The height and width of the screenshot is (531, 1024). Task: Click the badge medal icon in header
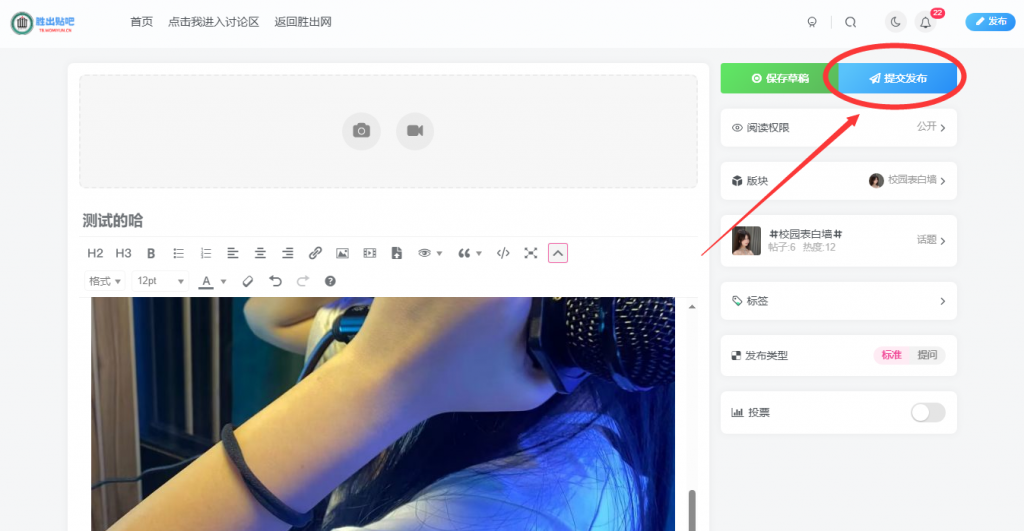(x=812, y=22)
